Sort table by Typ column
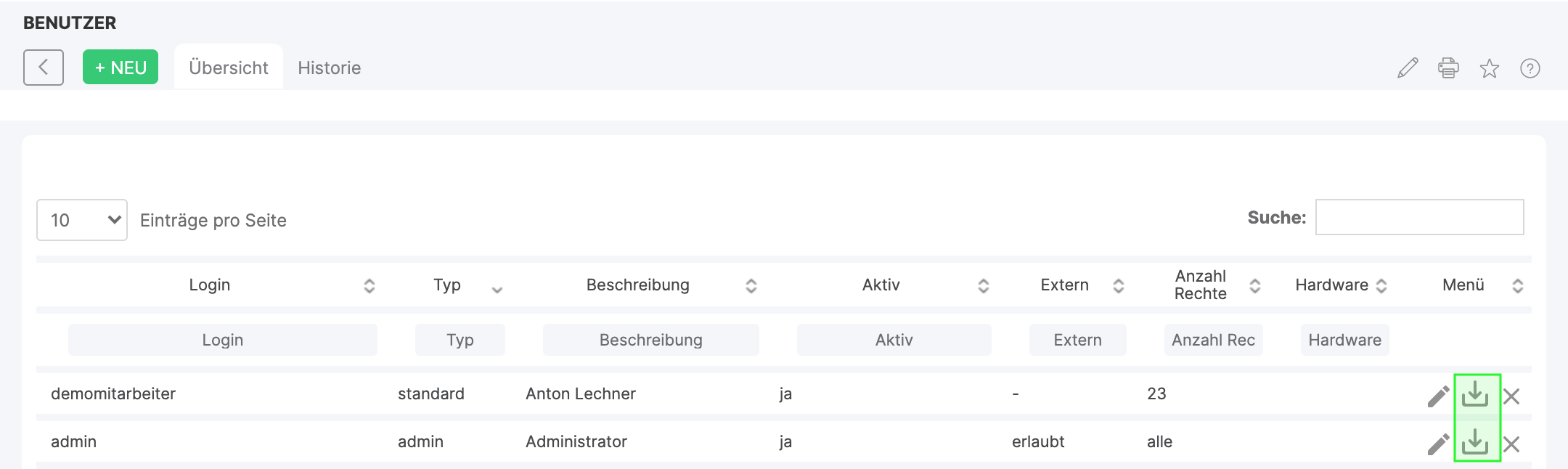 447,285
